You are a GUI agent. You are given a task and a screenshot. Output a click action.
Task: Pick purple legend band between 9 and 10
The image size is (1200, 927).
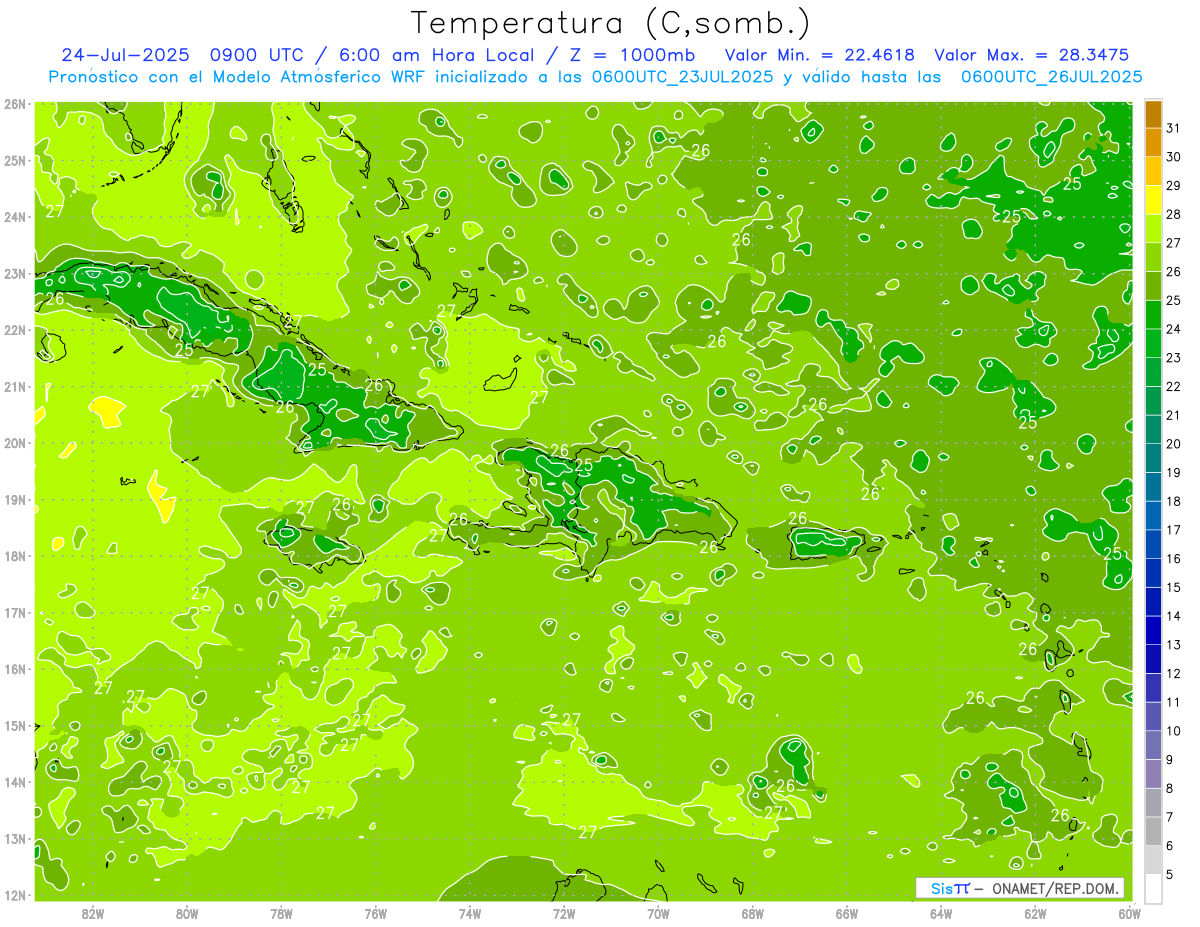click(x=1153, y=745)
